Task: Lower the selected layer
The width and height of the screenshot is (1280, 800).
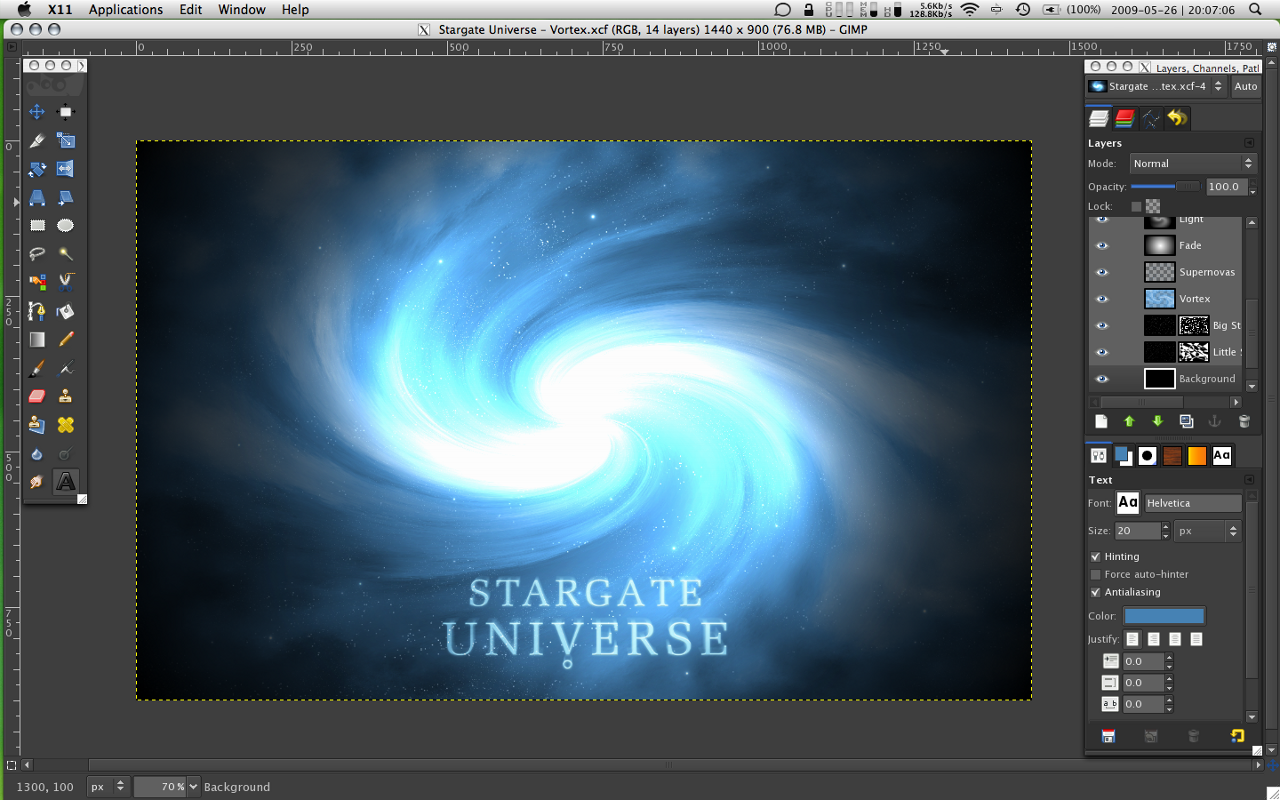Action: pos(1158,422)
